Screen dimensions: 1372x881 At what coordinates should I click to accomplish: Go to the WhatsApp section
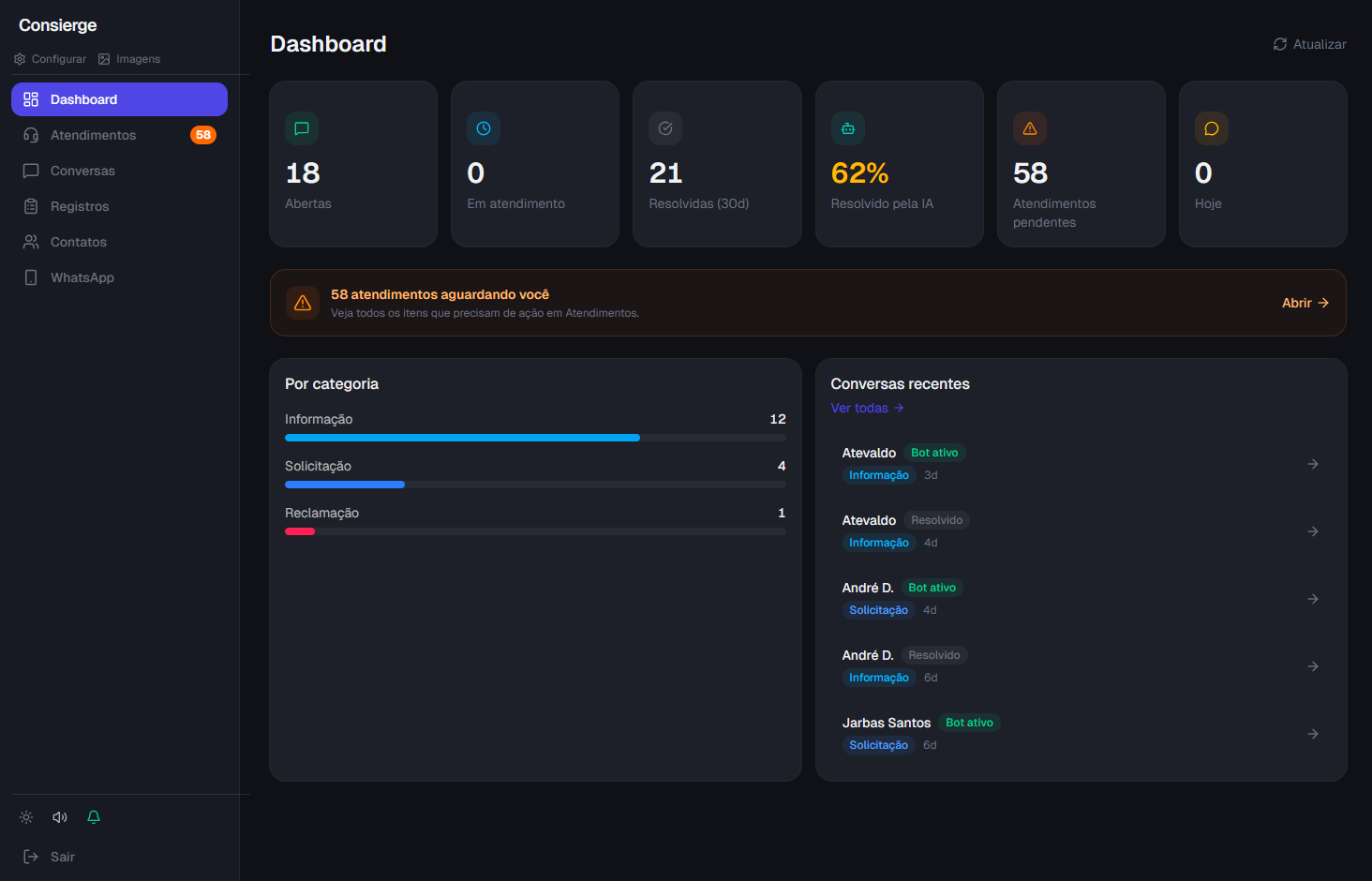82,277
